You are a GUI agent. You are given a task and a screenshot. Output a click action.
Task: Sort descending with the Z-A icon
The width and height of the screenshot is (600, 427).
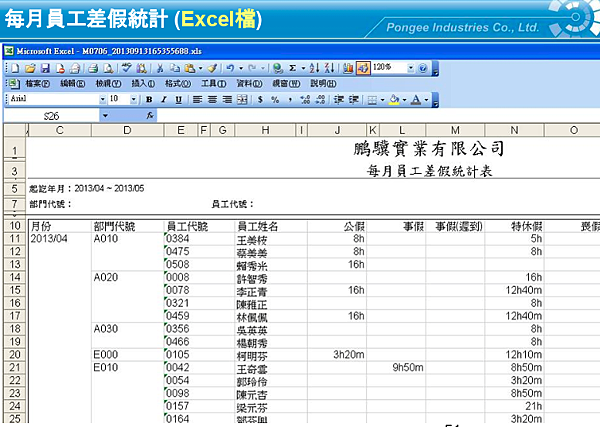click(x=329, y=68)
